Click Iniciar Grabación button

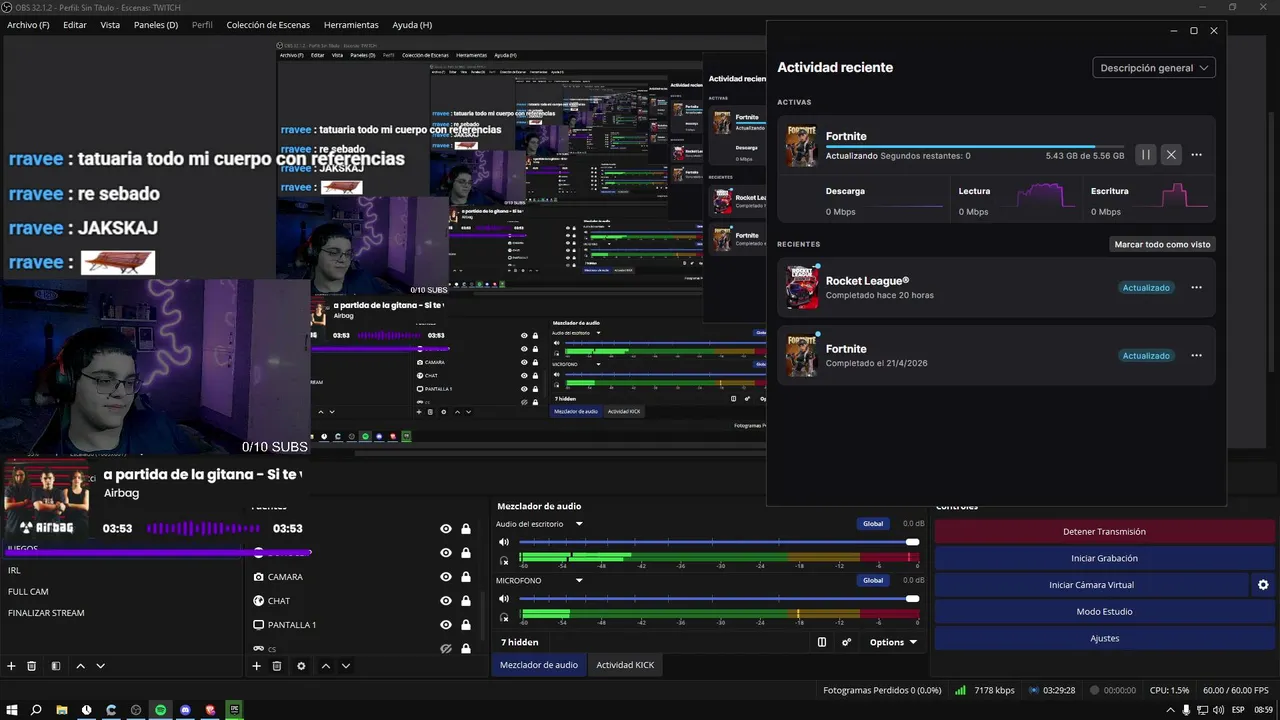click(x=1104, y=558)
